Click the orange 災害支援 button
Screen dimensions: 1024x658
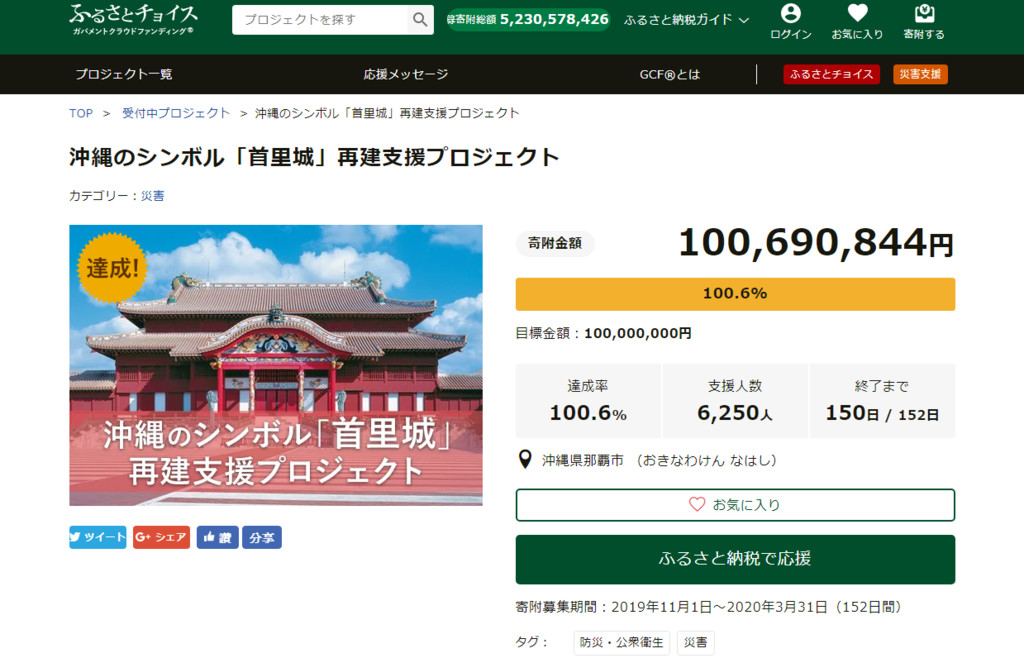pos(920,74)
